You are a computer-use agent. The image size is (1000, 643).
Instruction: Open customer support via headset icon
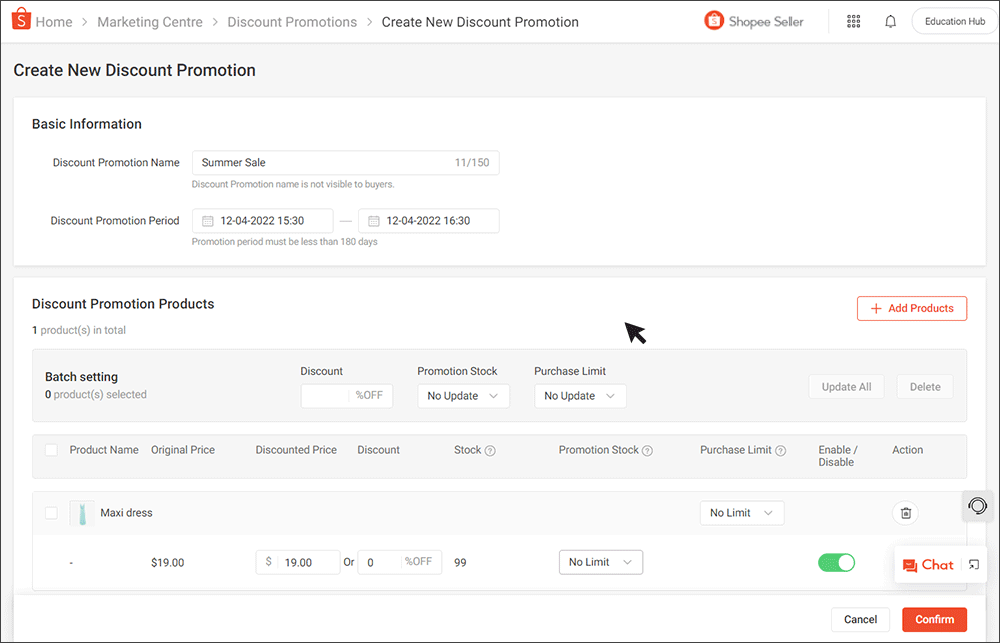(977, 506)
